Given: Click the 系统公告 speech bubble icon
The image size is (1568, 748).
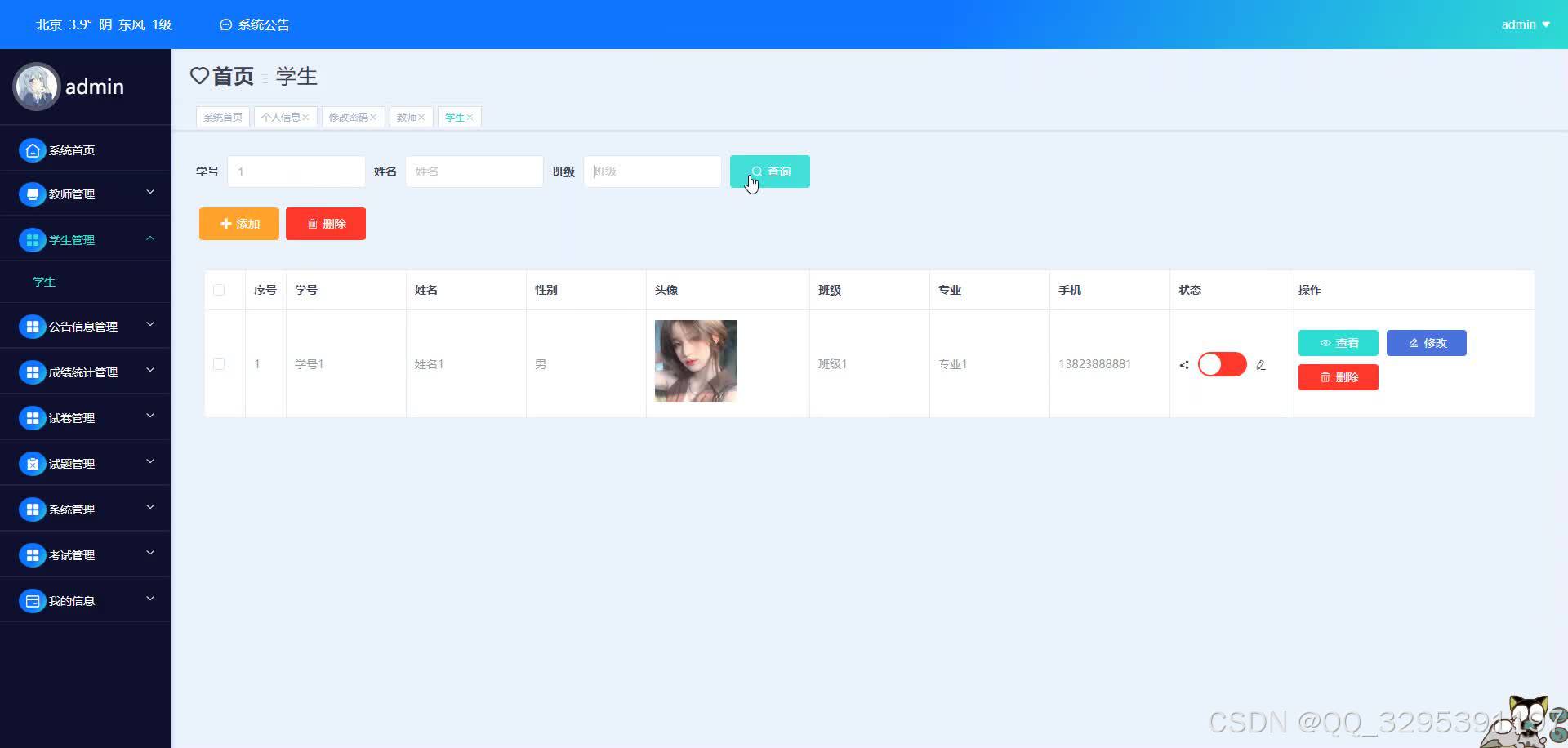Looking at the screenshot, I should [225, 24].
